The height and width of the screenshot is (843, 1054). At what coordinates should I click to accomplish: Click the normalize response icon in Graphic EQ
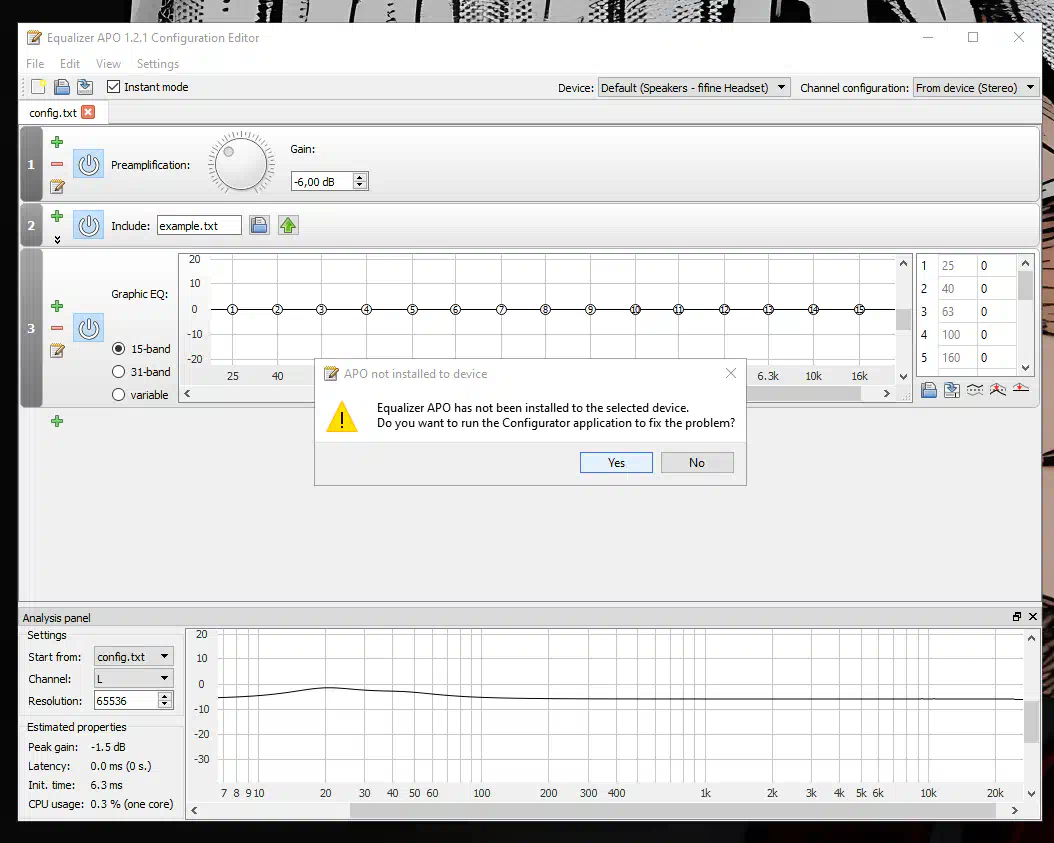click(x=998, y=390)
